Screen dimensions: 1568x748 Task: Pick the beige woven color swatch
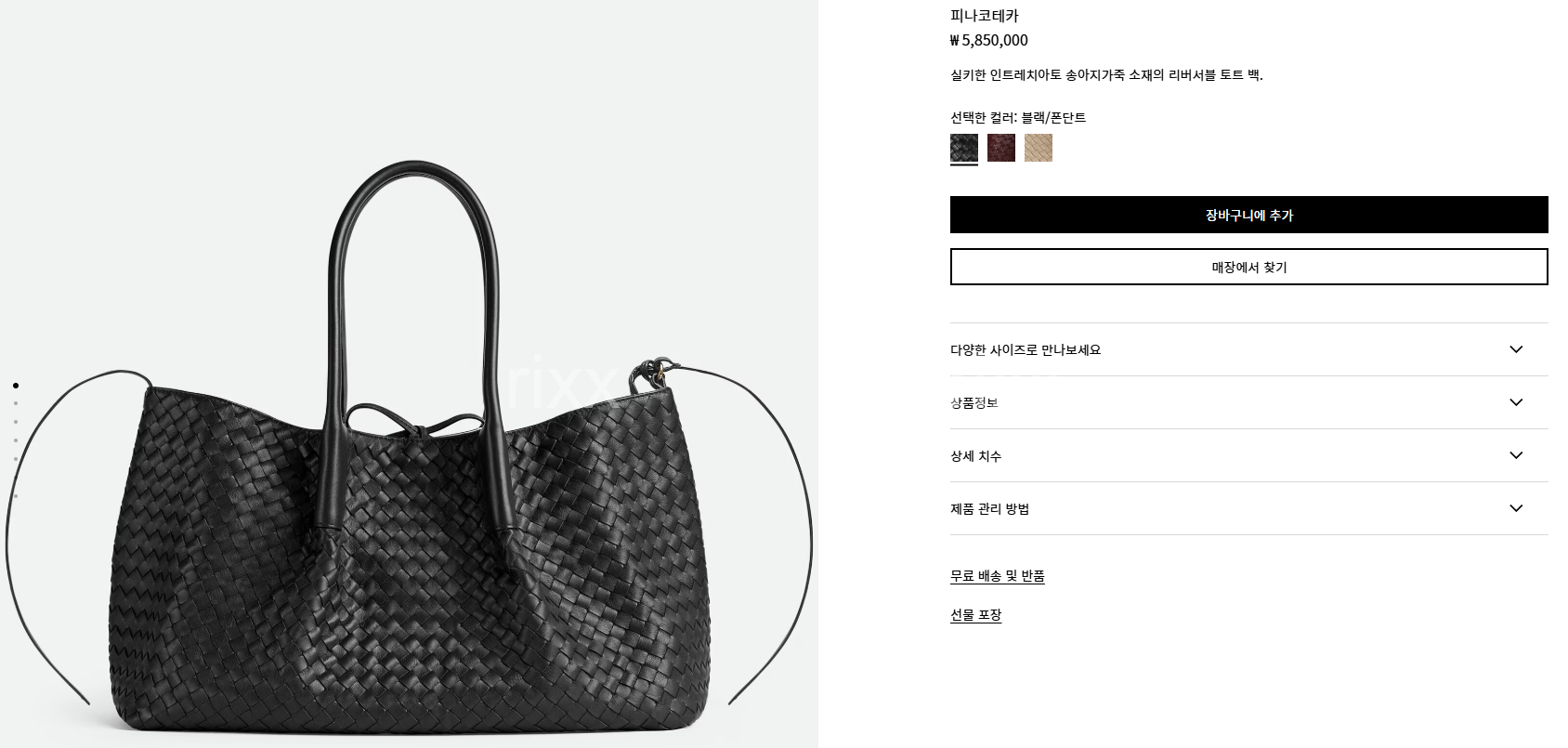1038,148
